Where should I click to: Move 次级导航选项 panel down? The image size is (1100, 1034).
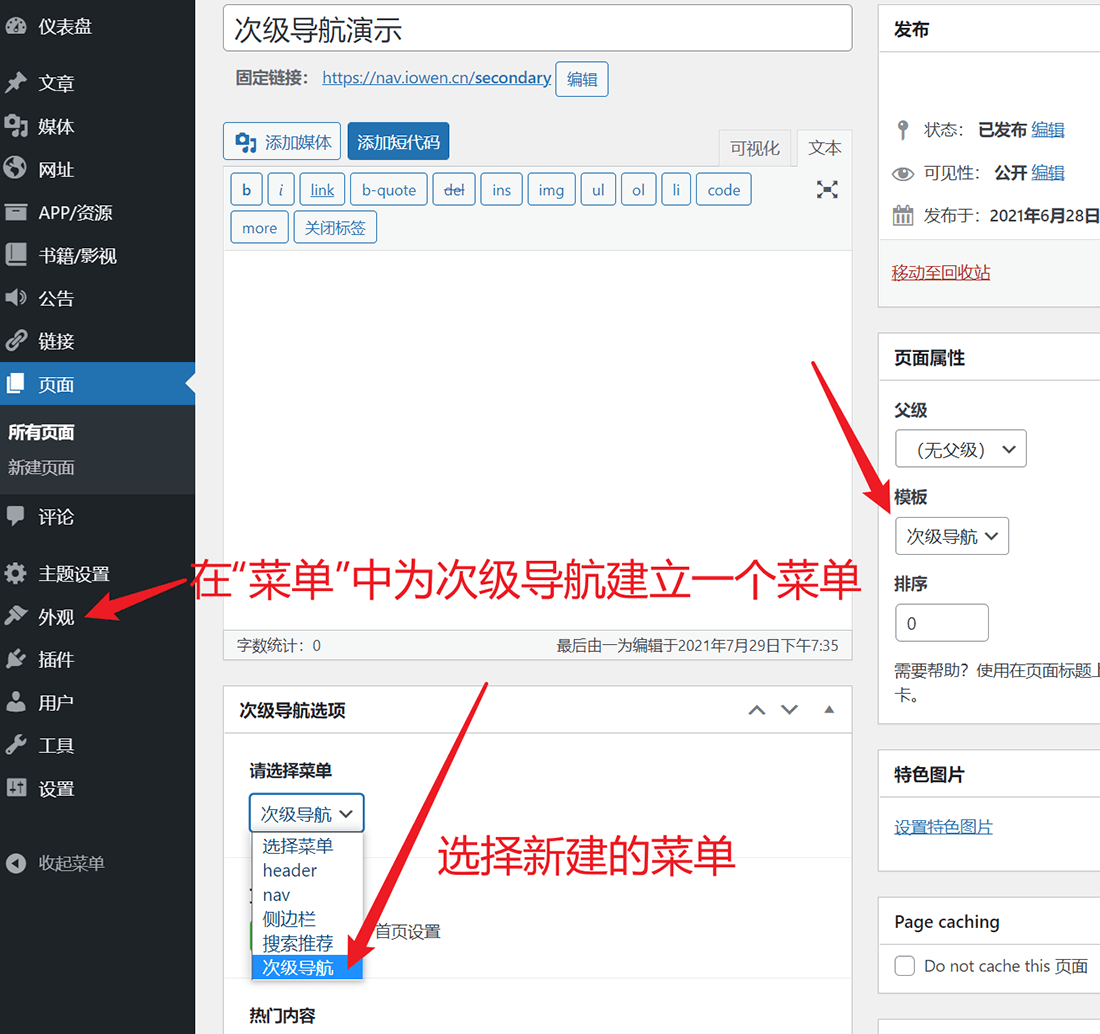click(790, 710)
